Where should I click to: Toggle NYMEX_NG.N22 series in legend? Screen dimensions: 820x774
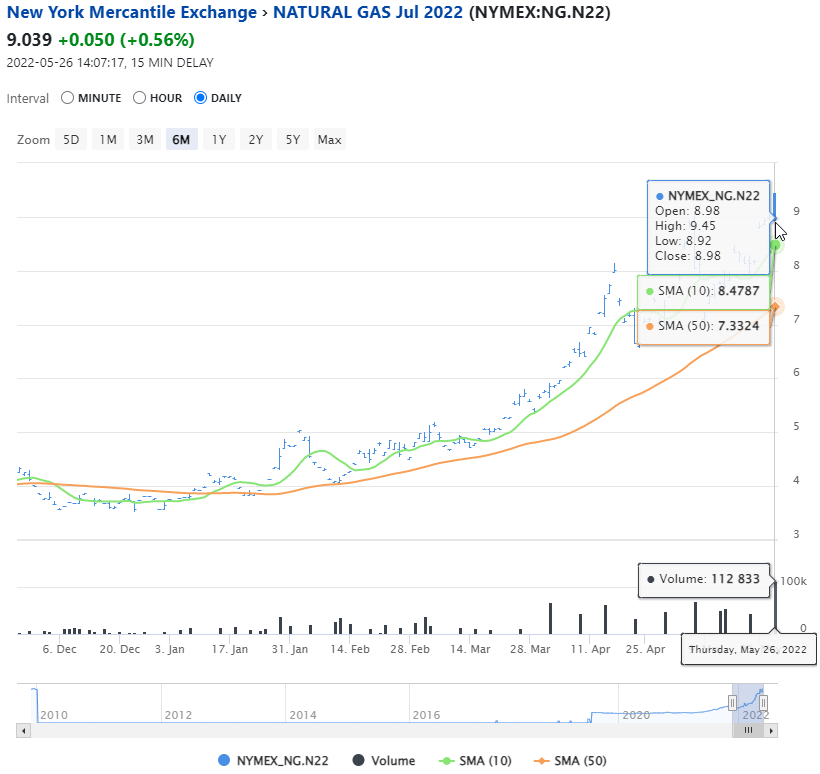click(x=274, y=760)
